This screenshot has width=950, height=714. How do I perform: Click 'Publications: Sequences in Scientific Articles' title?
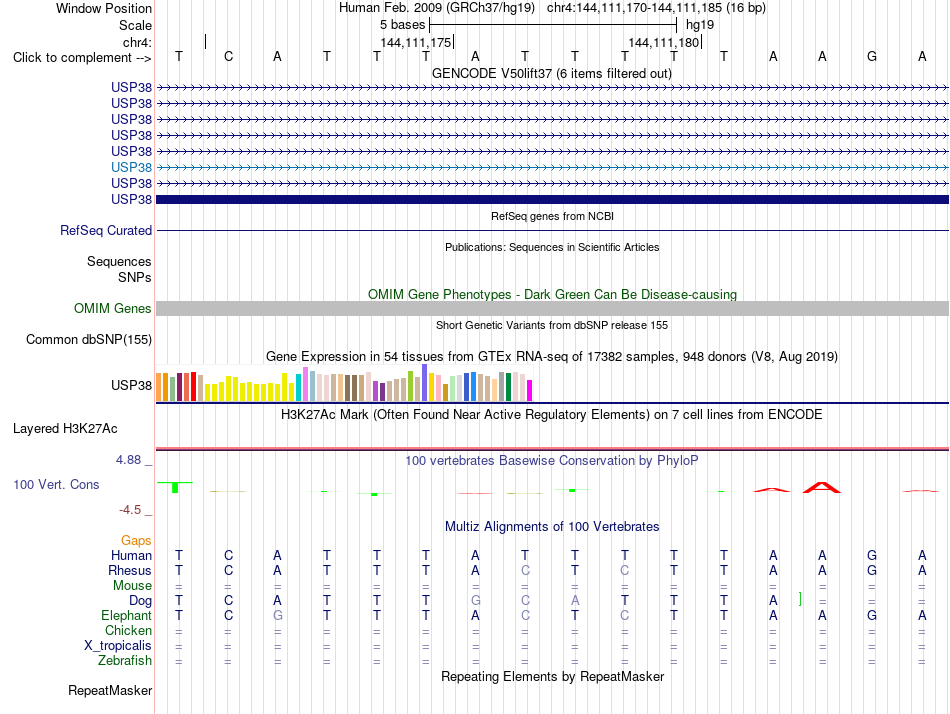click(x=552, y=247)
